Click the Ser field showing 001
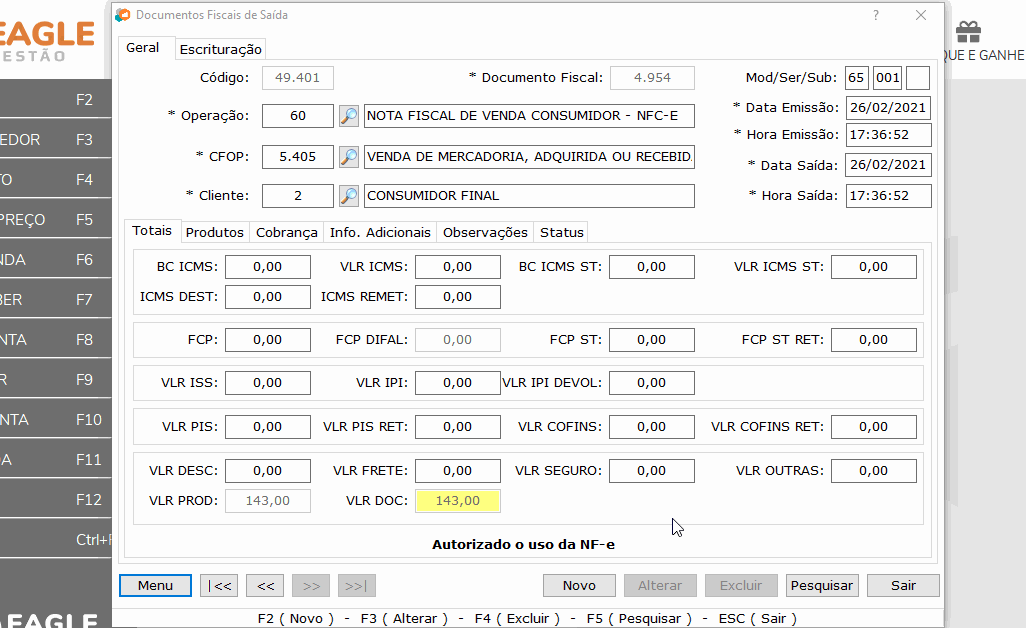The image size is (1026, 628). [887, 78]
